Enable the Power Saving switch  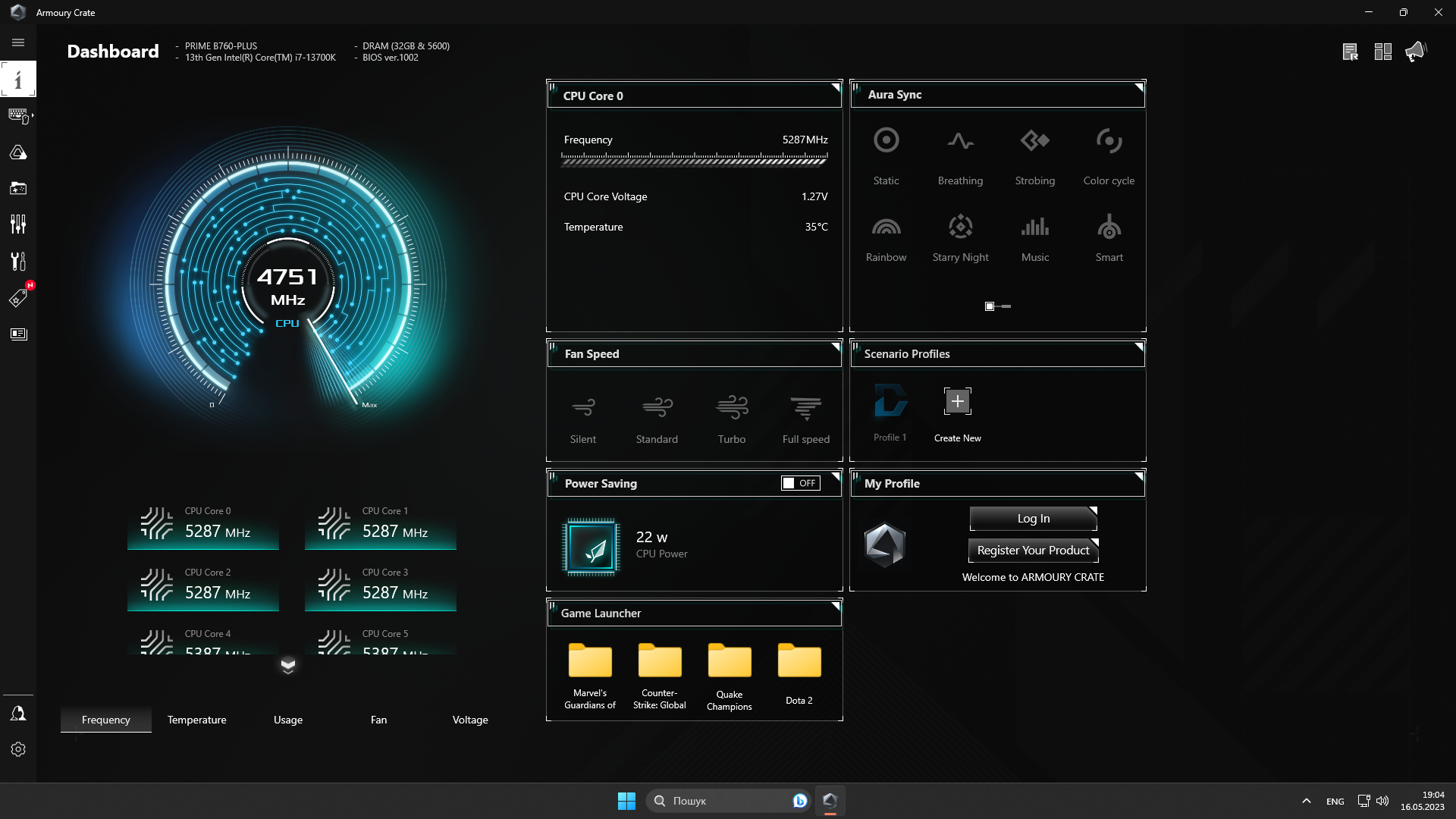pyautogui.click(x=799, y=482)
